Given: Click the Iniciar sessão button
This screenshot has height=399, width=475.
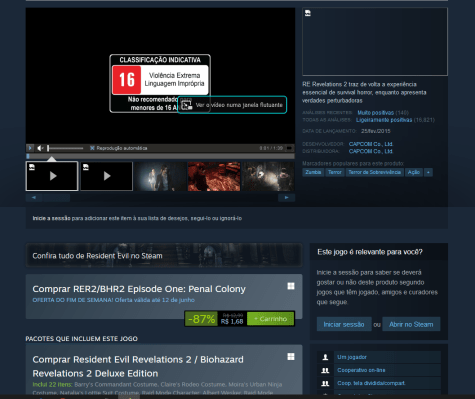Looking at the screenshot, I should [344, 324].
